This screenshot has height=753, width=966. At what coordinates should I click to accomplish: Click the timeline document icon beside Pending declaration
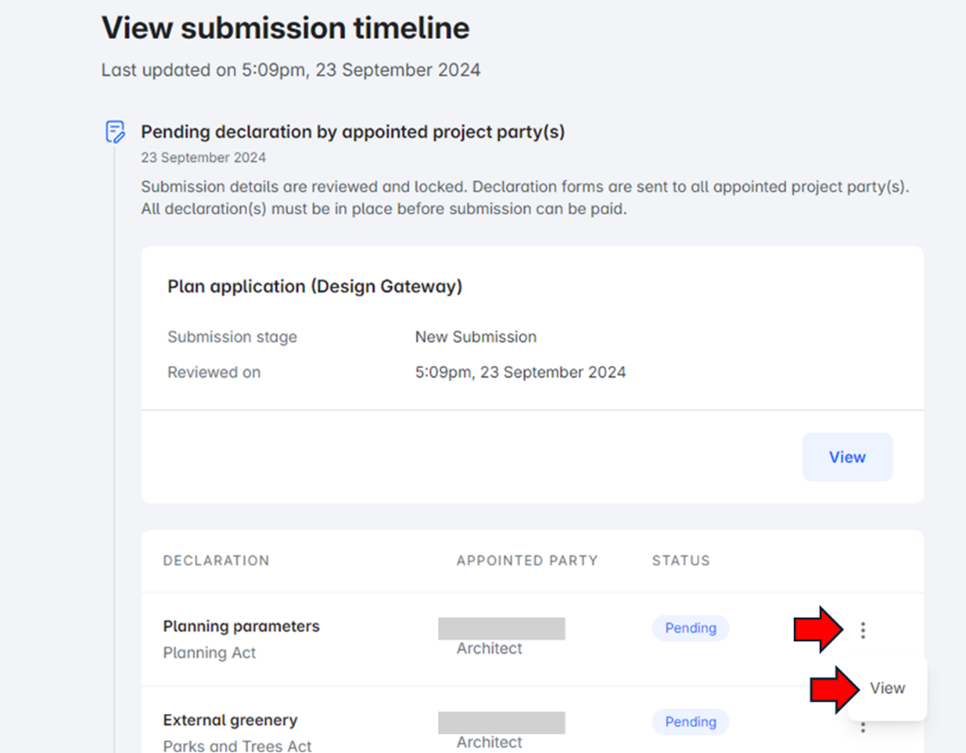[115, 132]
